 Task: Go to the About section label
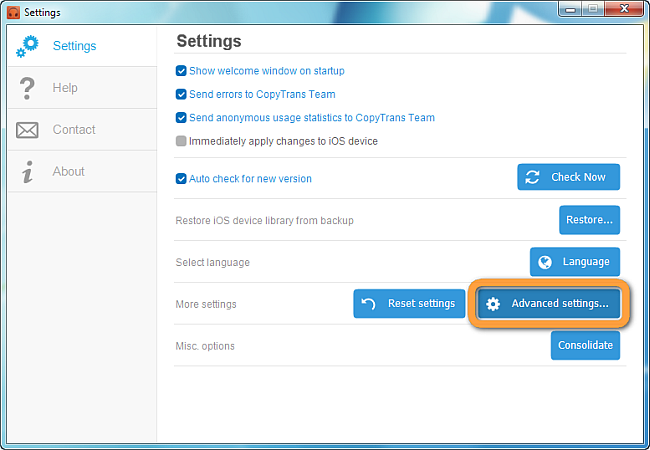pos(68,172)
